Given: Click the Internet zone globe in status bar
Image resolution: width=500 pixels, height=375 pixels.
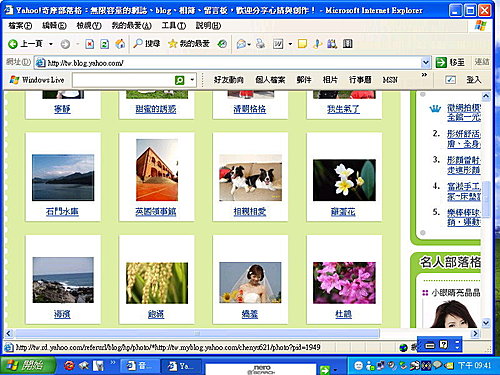Looking at the screenshot, I should (x=403, y=348).
